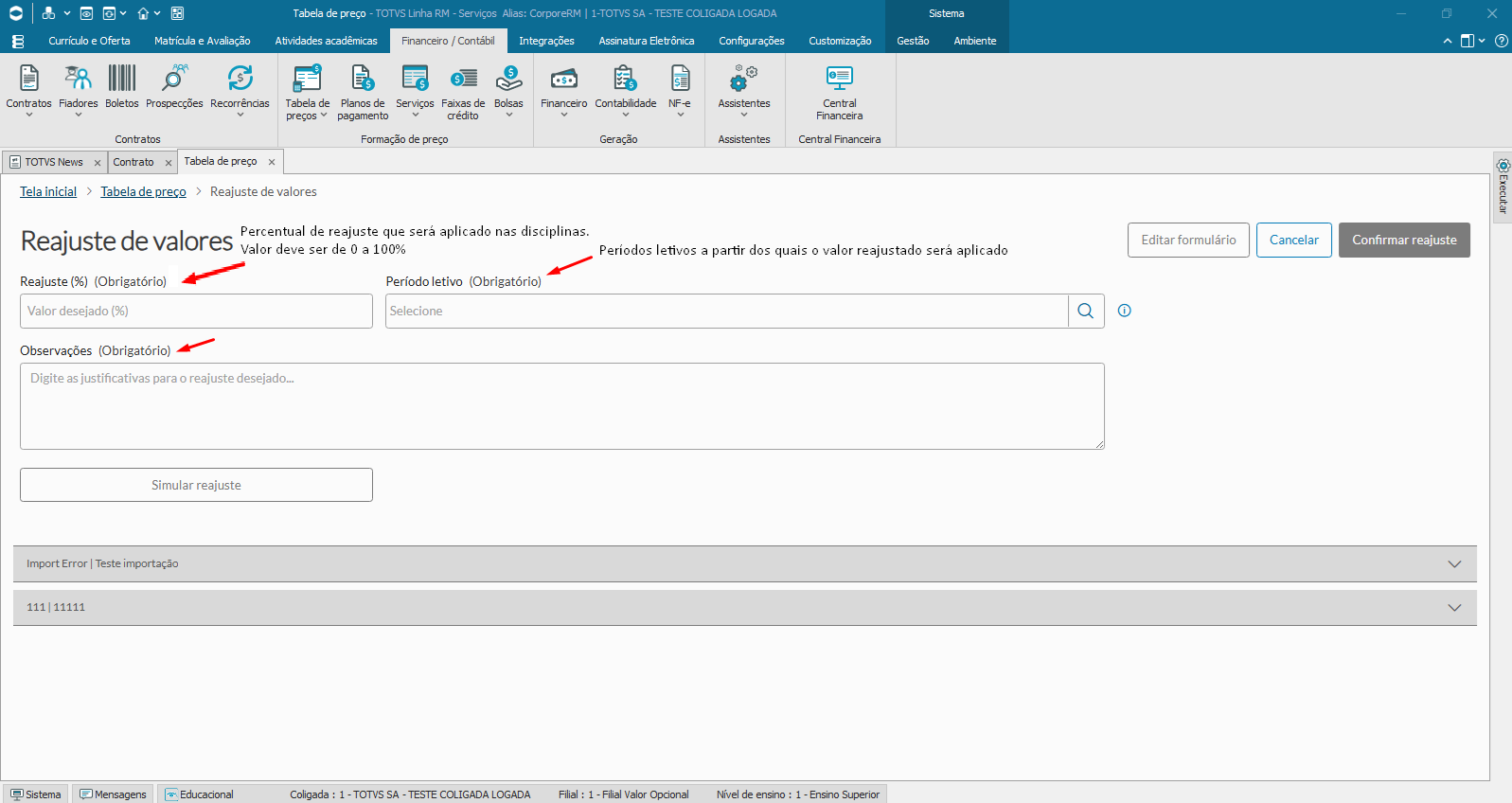Viewport: 1512px width, 803px height.
Task: Expand the Import Error | Teste importação row
Action: coord(745,563)
